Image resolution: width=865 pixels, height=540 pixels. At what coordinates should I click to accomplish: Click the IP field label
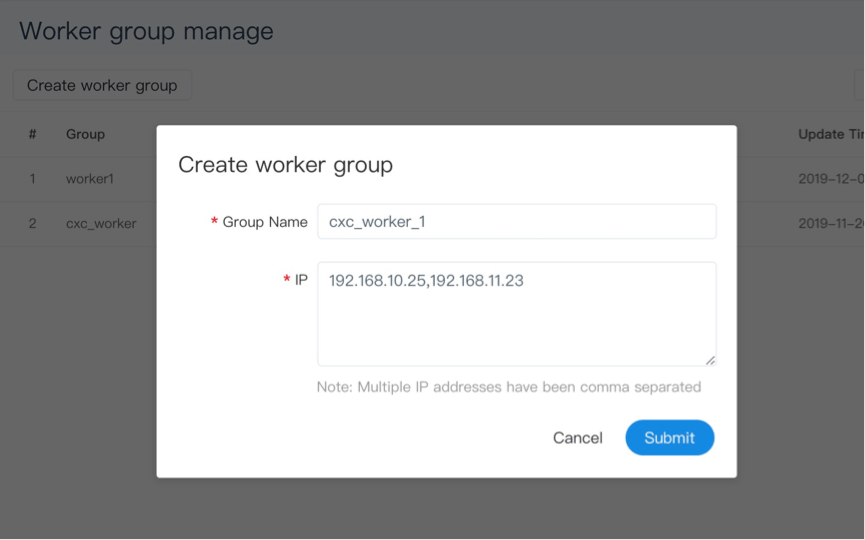pos(300,281)
